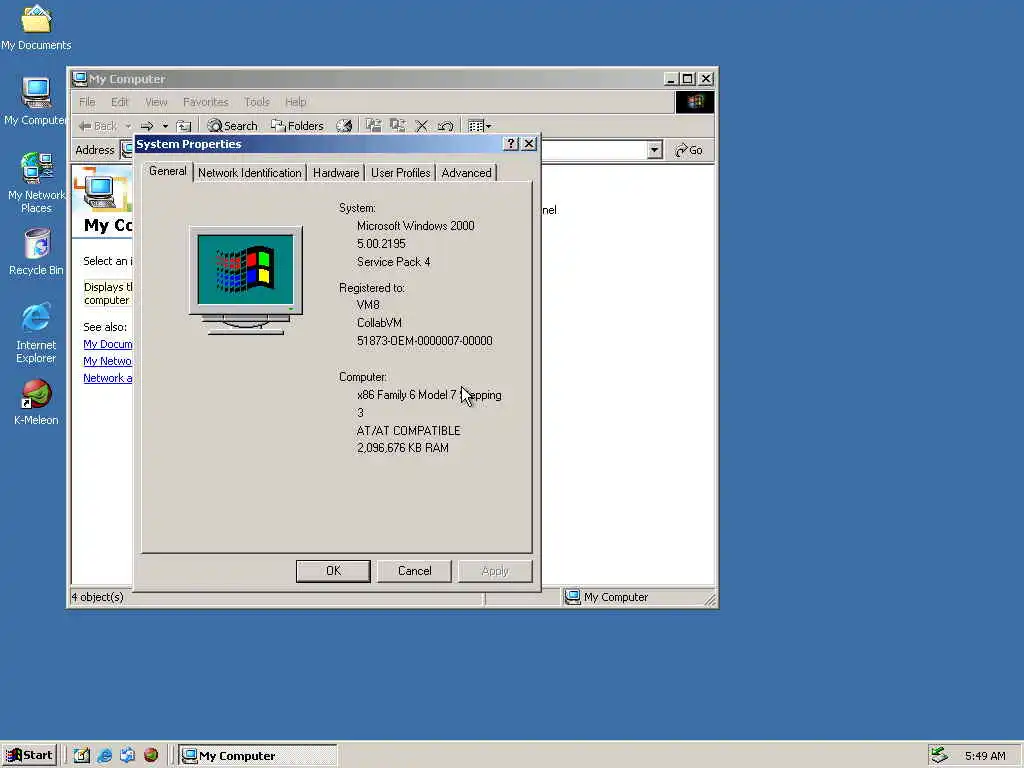The width and height of the screenshot is (1024, 768).
Task: Open My Network Places desktop icon
Action: [36, 182]
